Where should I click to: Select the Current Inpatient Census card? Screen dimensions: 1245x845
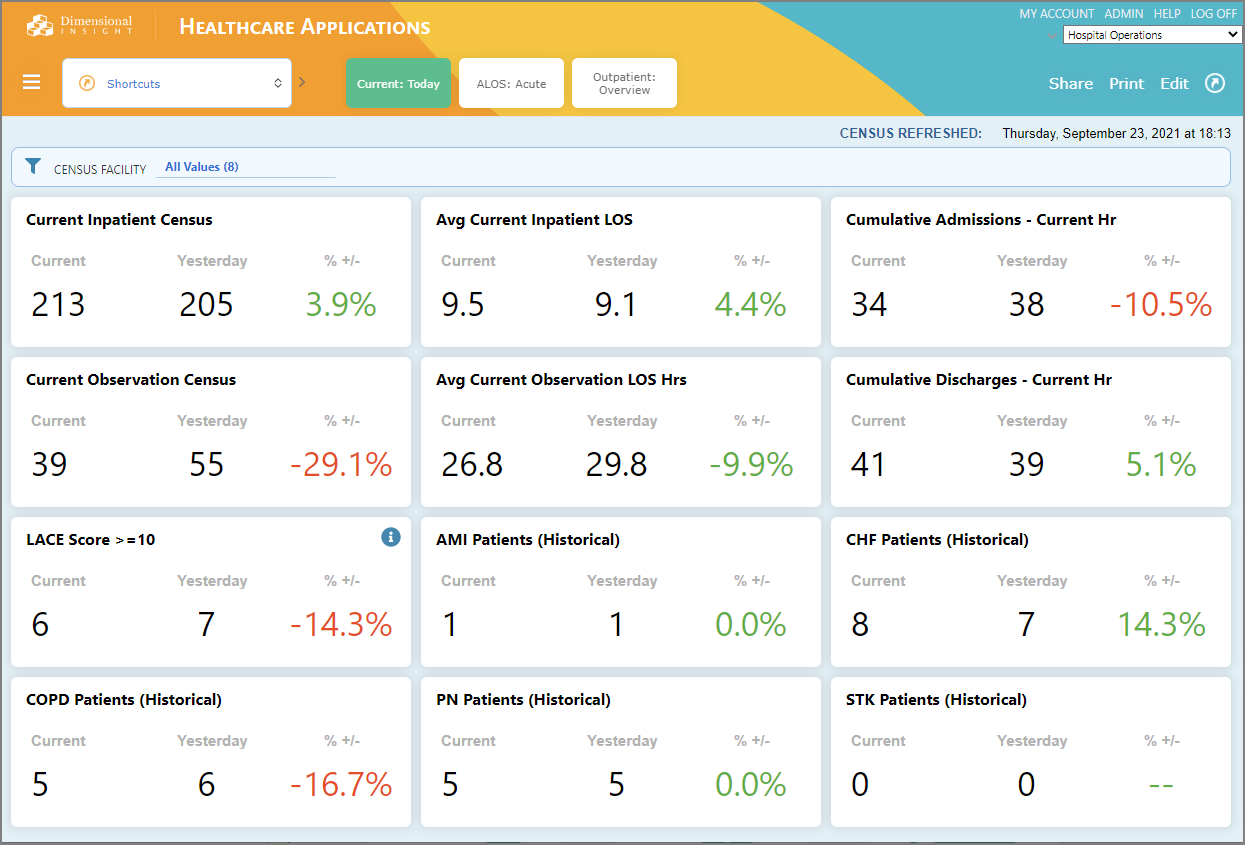211,272
